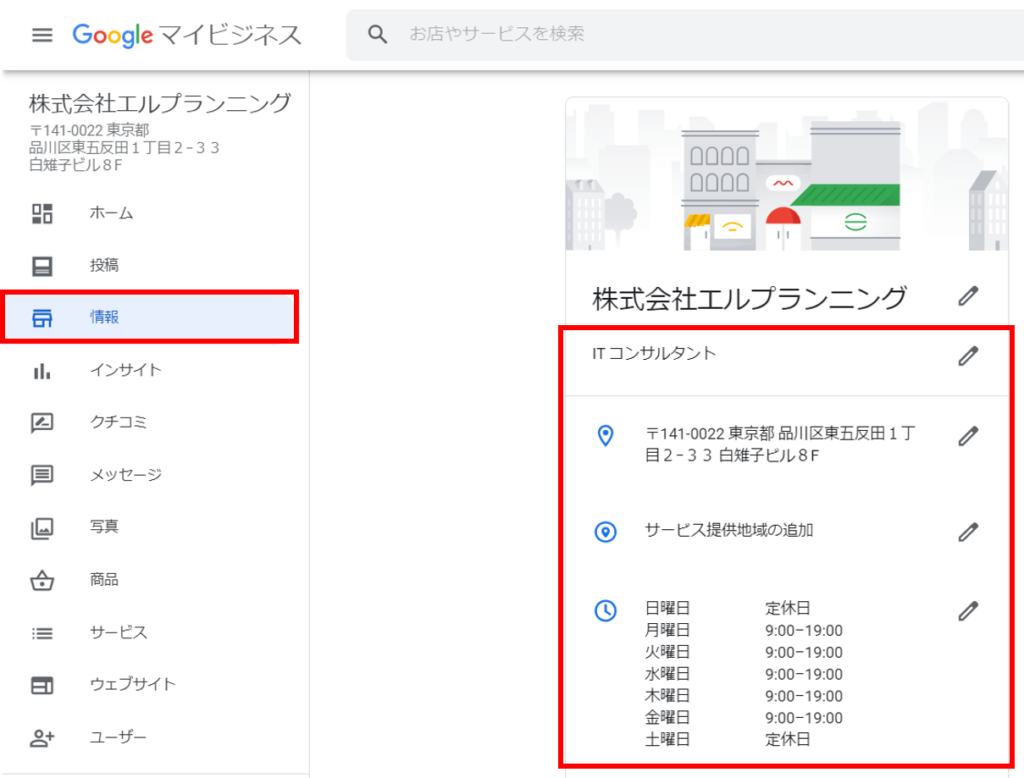Click the 商品 basket icon
This screenshot has width=1024, height=778.
click(x=42, y=580)
